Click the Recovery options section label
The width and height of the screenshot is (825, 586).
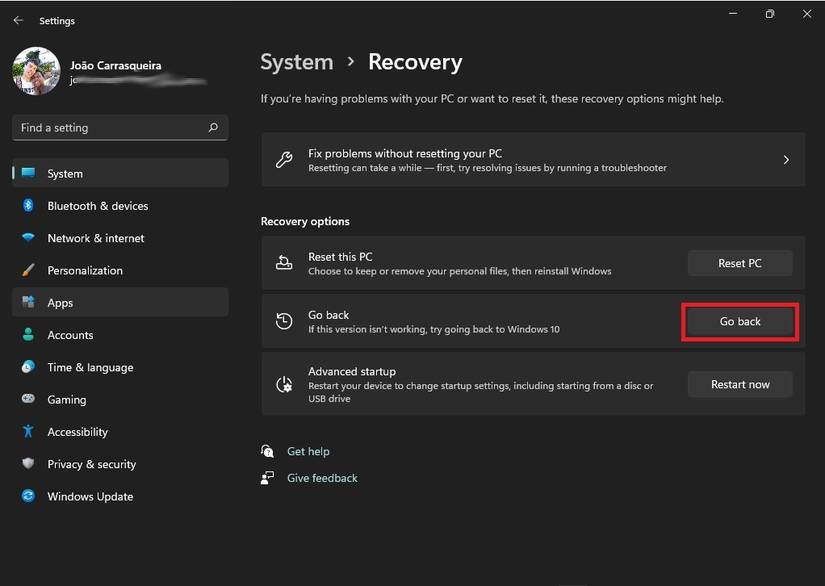pyautogui.click(x=305, y=221)
